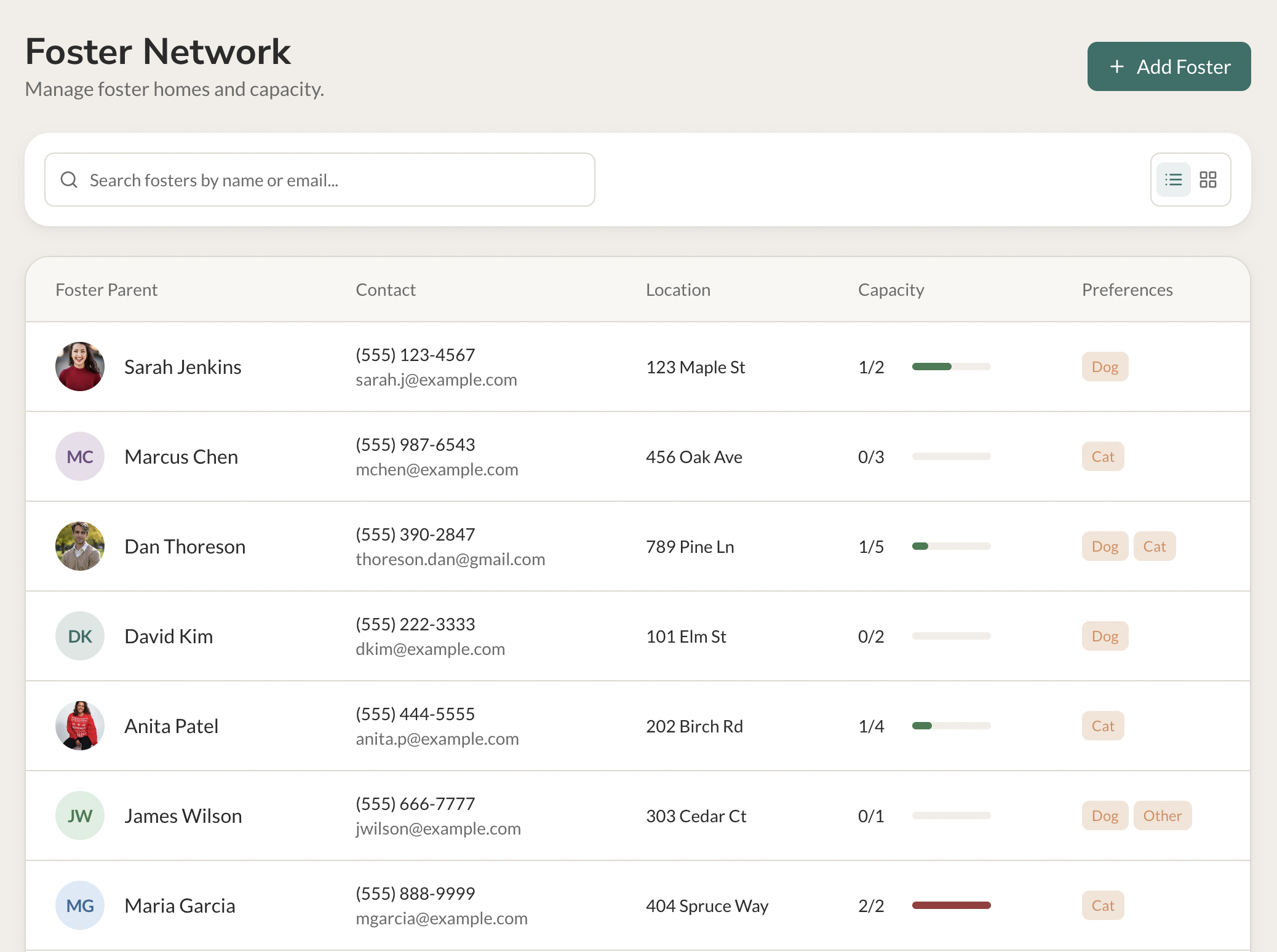Select the Anita Patel name
The image size is (1277, 952).
[x=171, y=726]
